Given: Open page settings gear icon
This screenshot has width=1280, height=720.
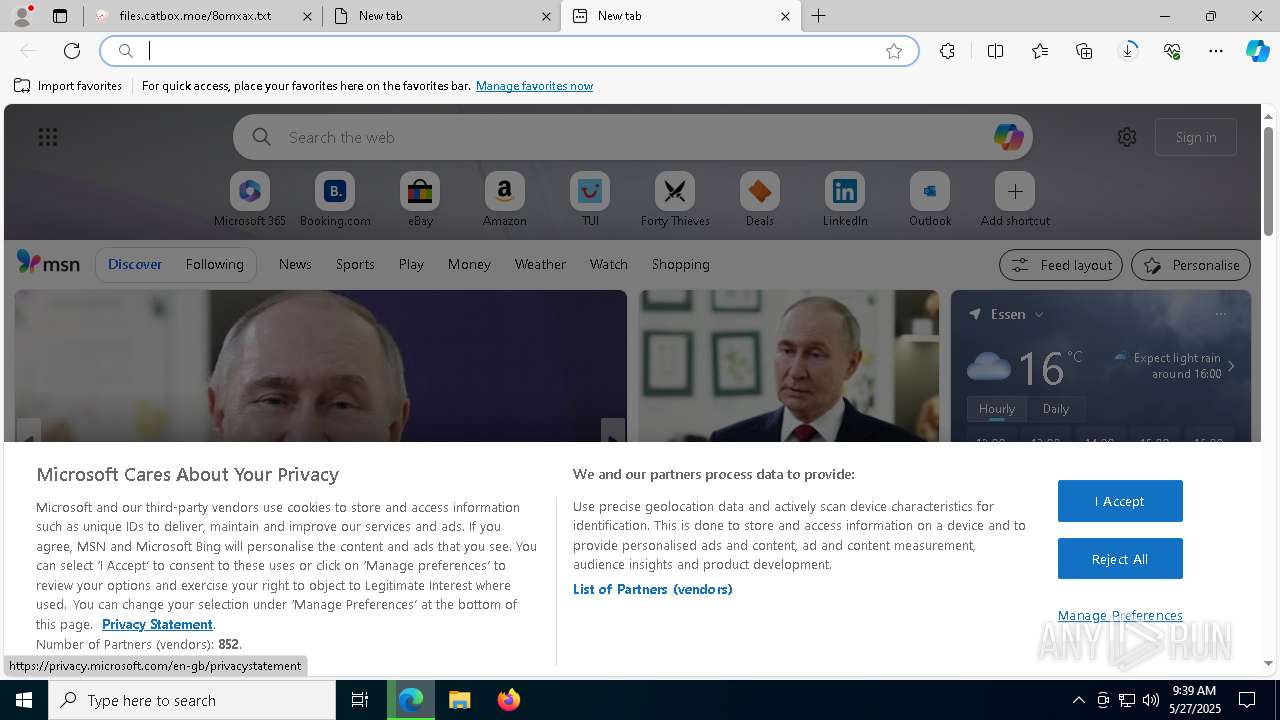Looking at the screenshot, I should [x=1127, y=137].
